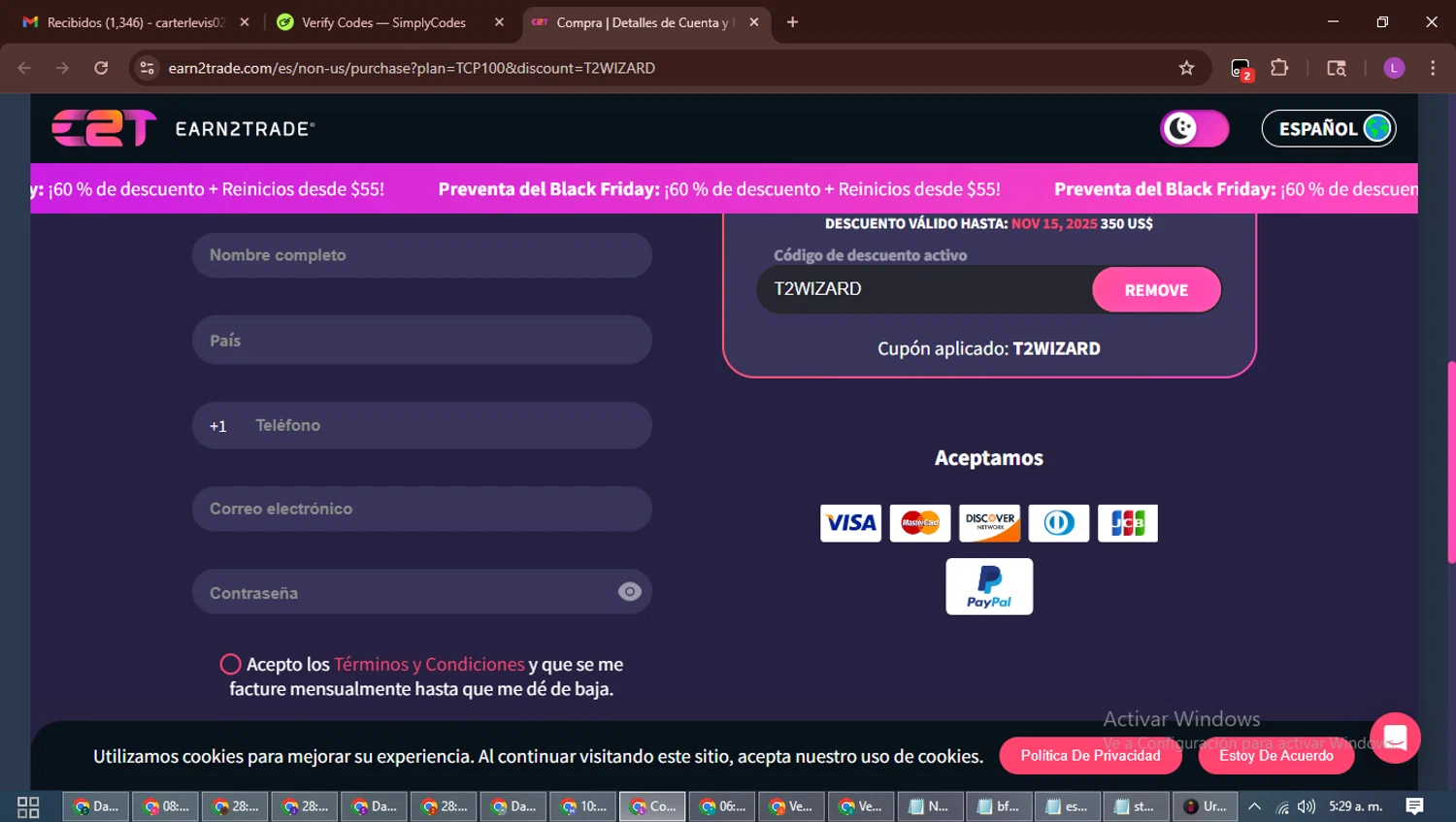Click the Teléfono input field

point(447,425)
